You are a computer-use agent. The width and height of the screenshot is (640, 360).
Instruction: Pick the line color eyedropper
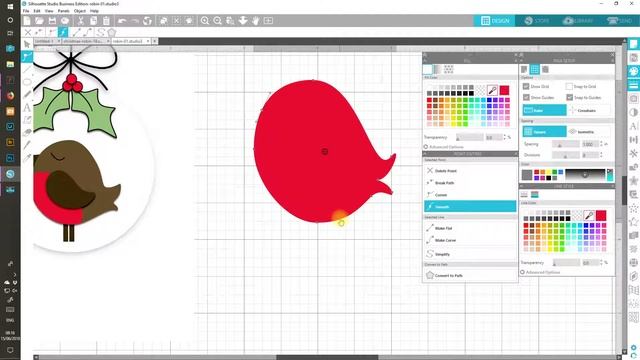[589, 215]
